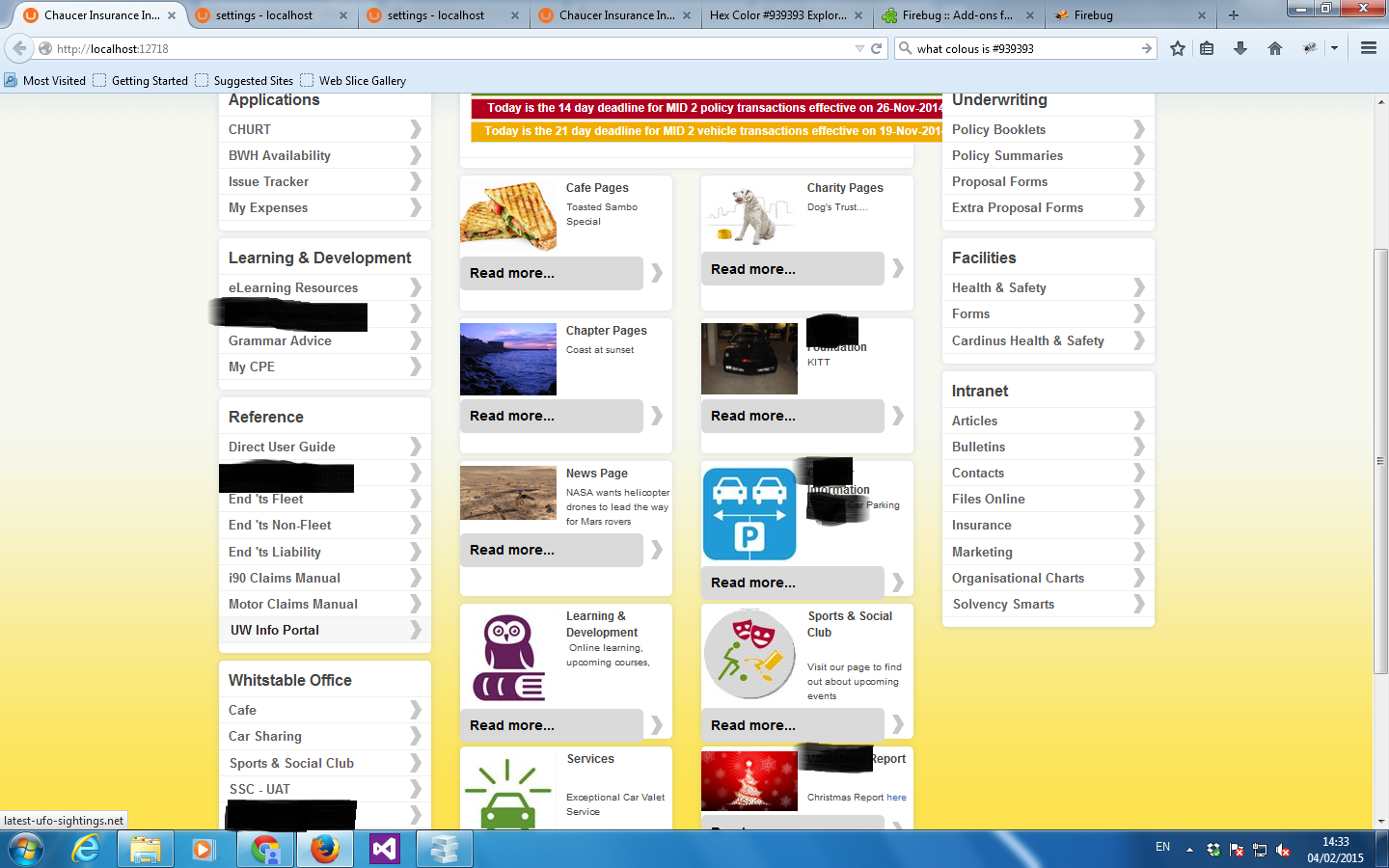
Task: Click in the localhost address bar
Action: pyautogui.click(x=453, y=48)
